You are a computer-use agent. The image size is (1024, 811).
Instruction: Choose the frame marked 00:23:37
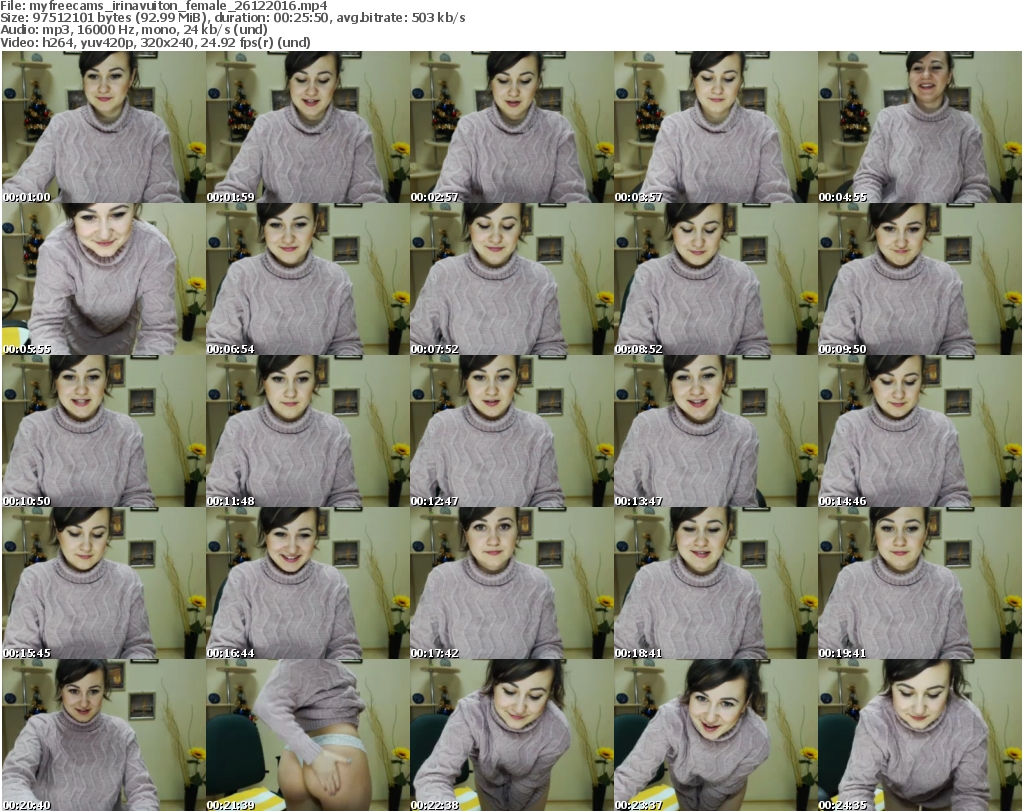(x=715, y=735)
